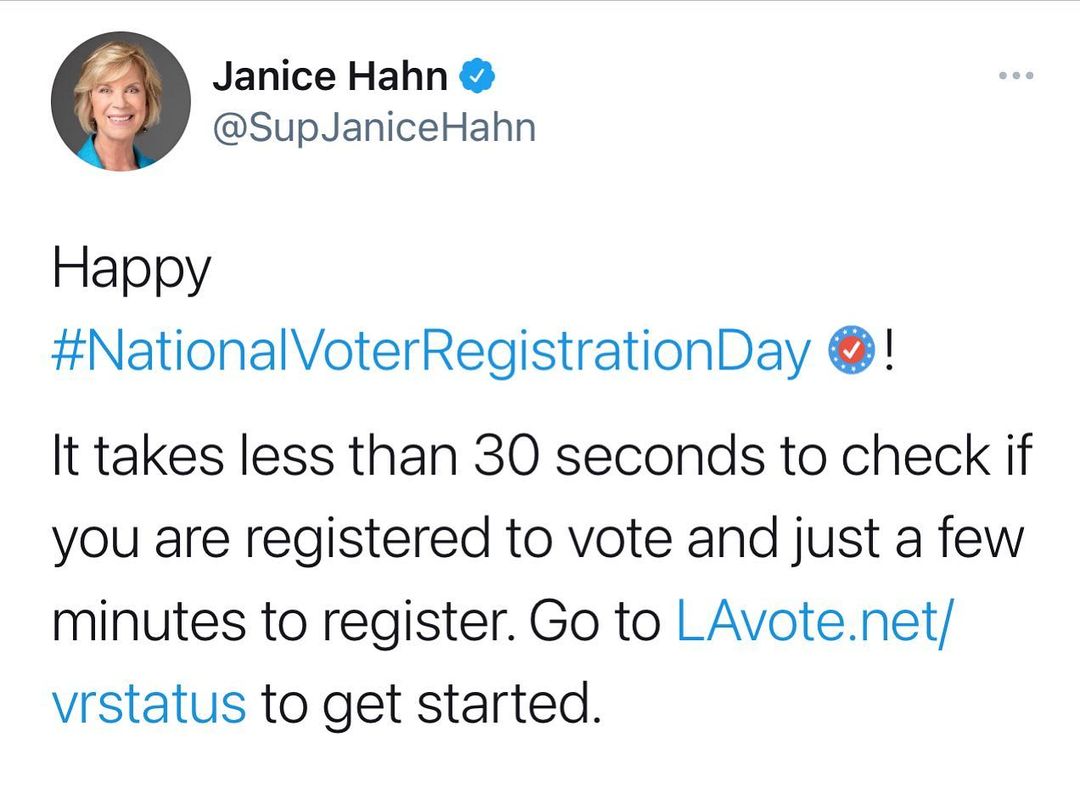The width and height of the screenshot is (1080, 799).
Task: Click the word "registered" in the tweet
Action: tap(364, 540)
